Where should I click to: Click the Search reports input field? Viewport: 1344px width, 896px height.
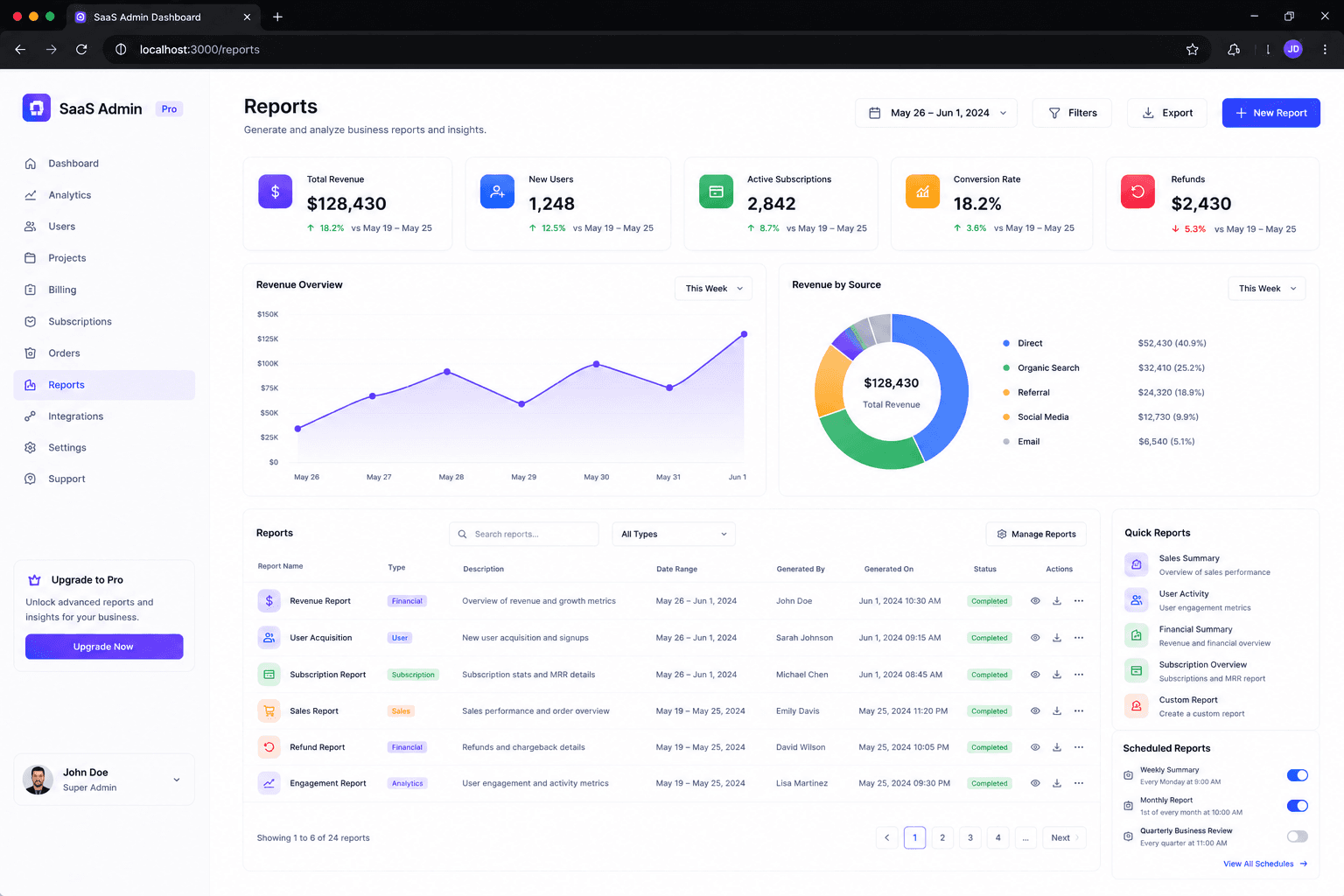[524, 534]
